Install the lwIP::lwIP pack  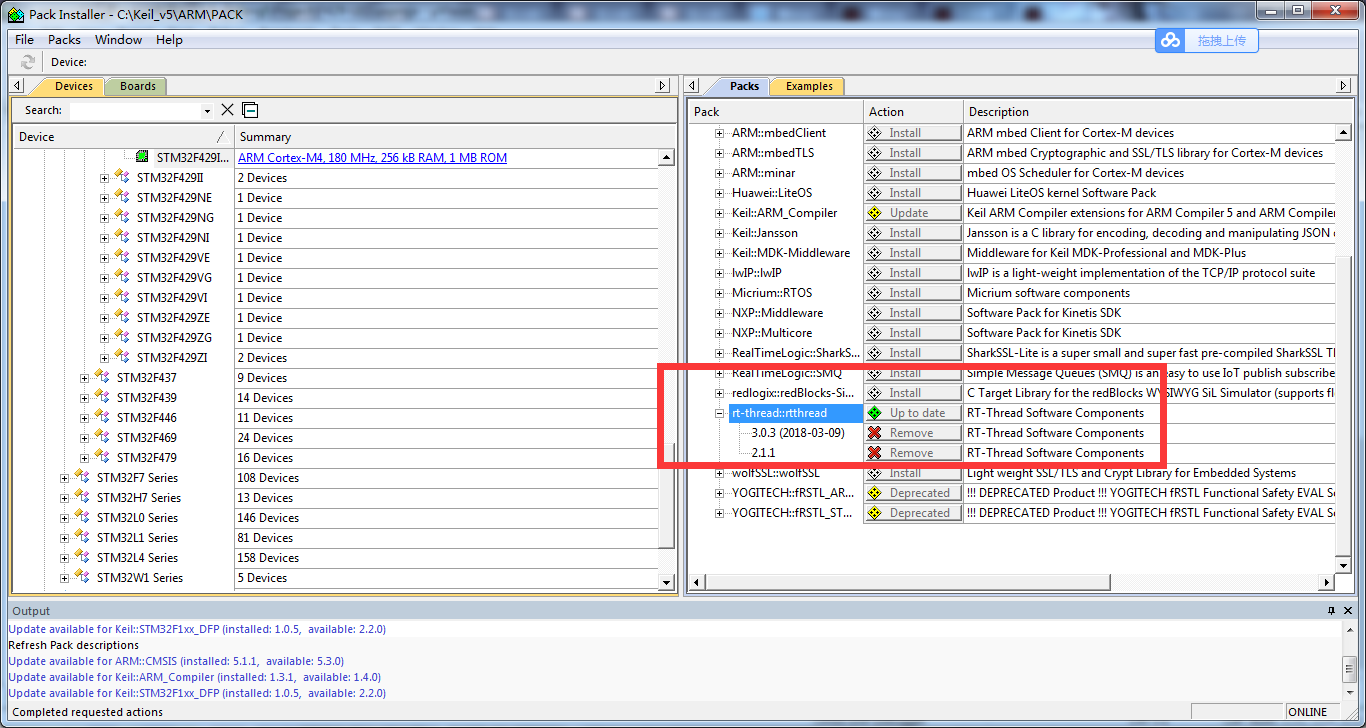coord(912,273)
